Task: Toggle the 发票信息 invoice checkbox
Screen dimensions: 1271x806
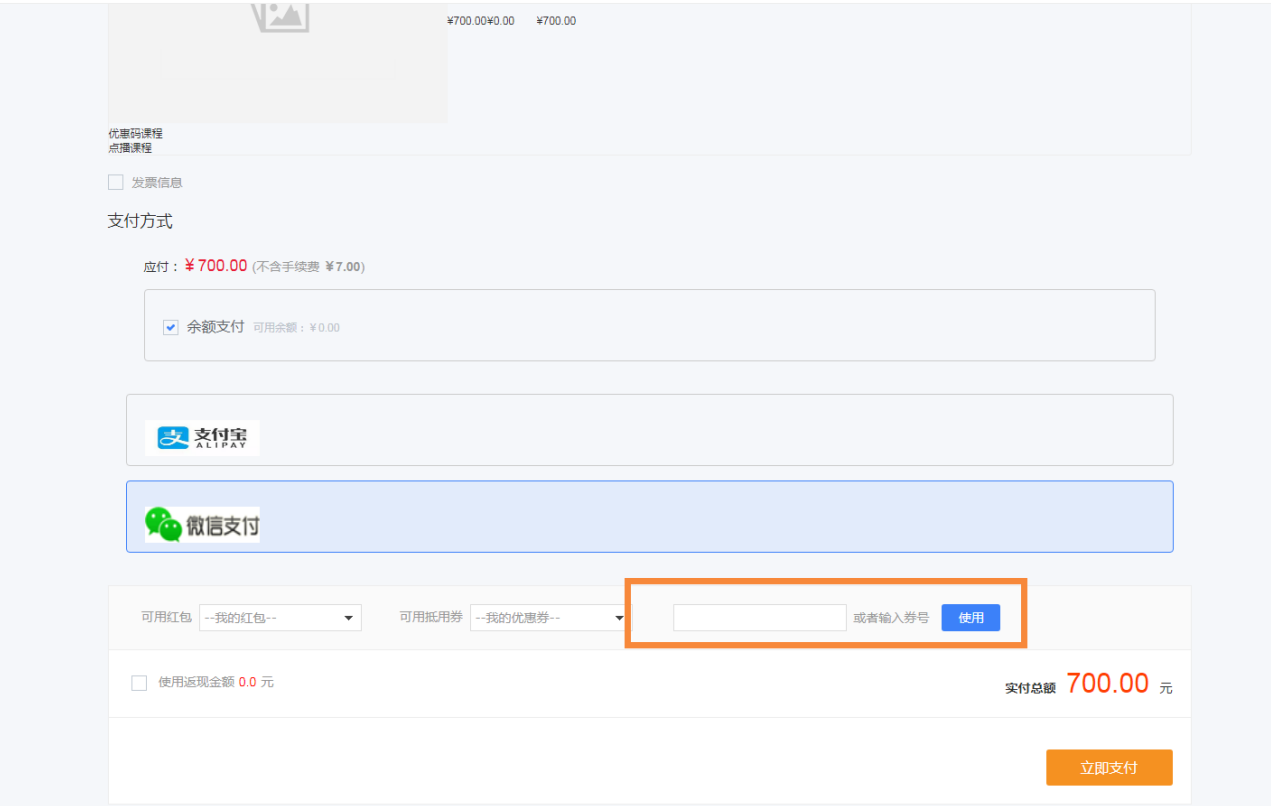Action: tap(116, 182)
